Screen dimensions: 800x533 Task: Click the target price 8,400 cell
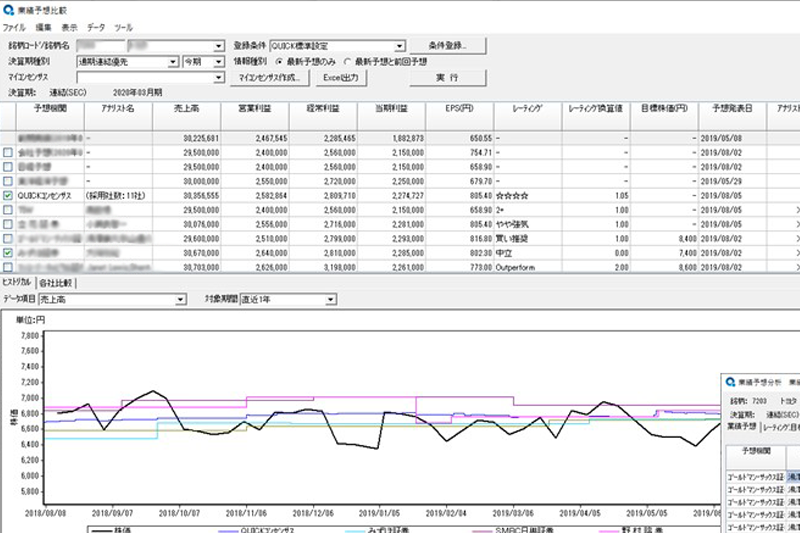coord(664,238)
